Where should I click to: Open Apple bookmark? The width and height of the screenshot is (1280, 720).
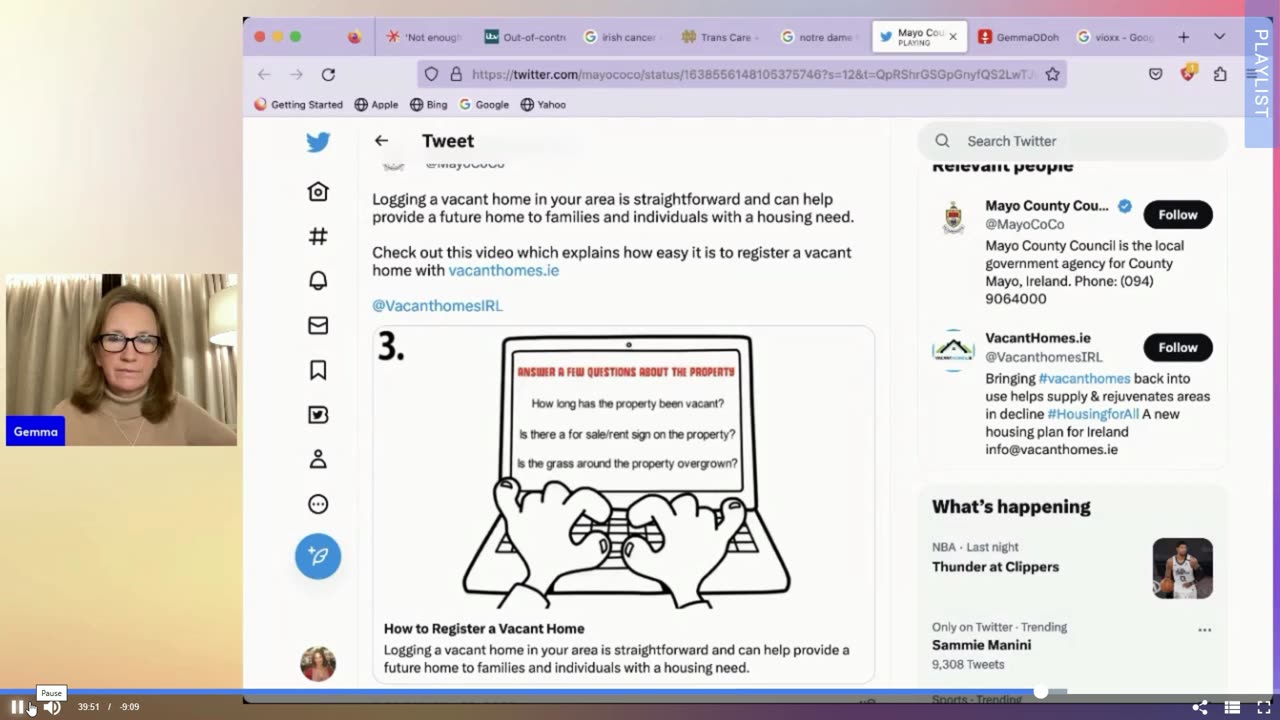click(375, 104)
